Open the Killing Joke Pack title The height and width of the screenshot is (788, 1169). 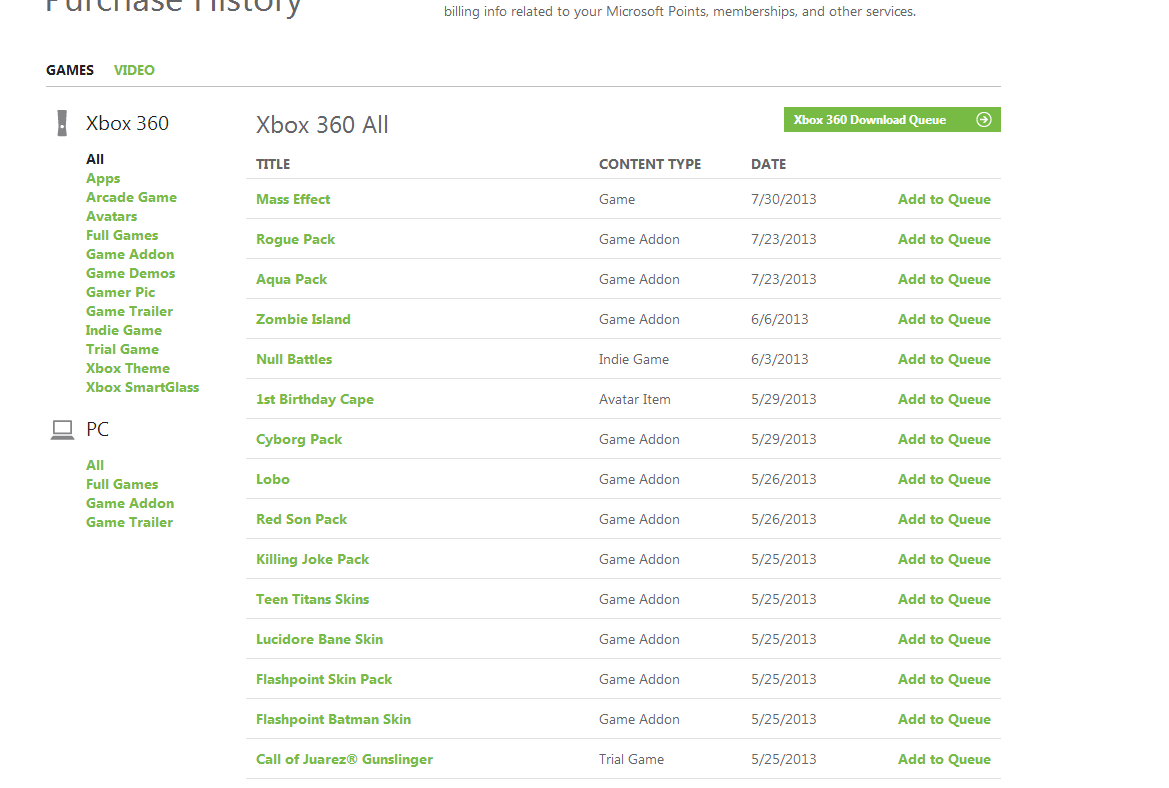312,559
